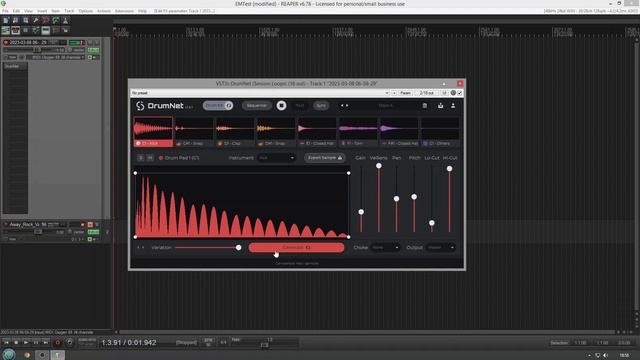
Task: Select the D1 - Clap drum pad
Action: 235,132
